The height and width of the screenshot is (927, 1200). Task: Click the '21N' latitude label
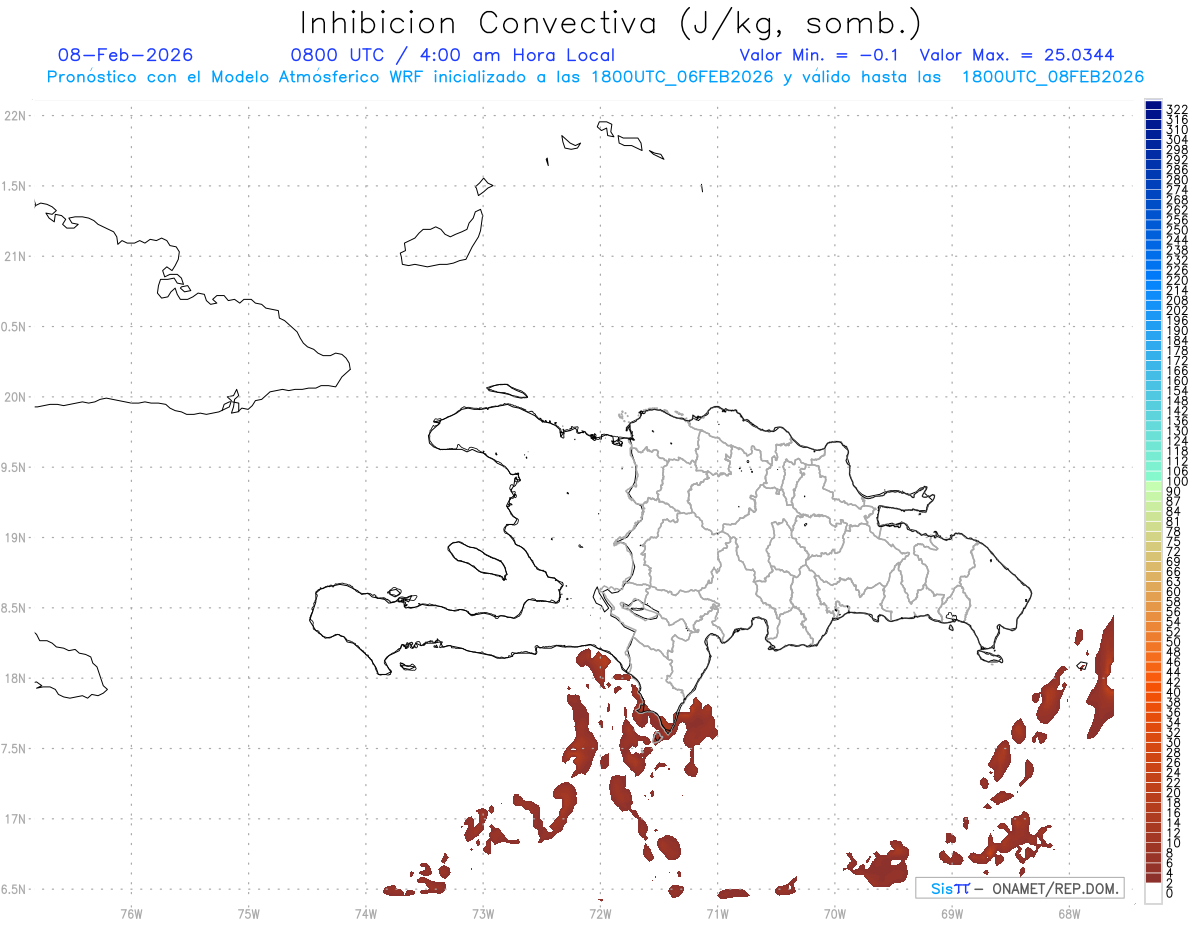15,256
